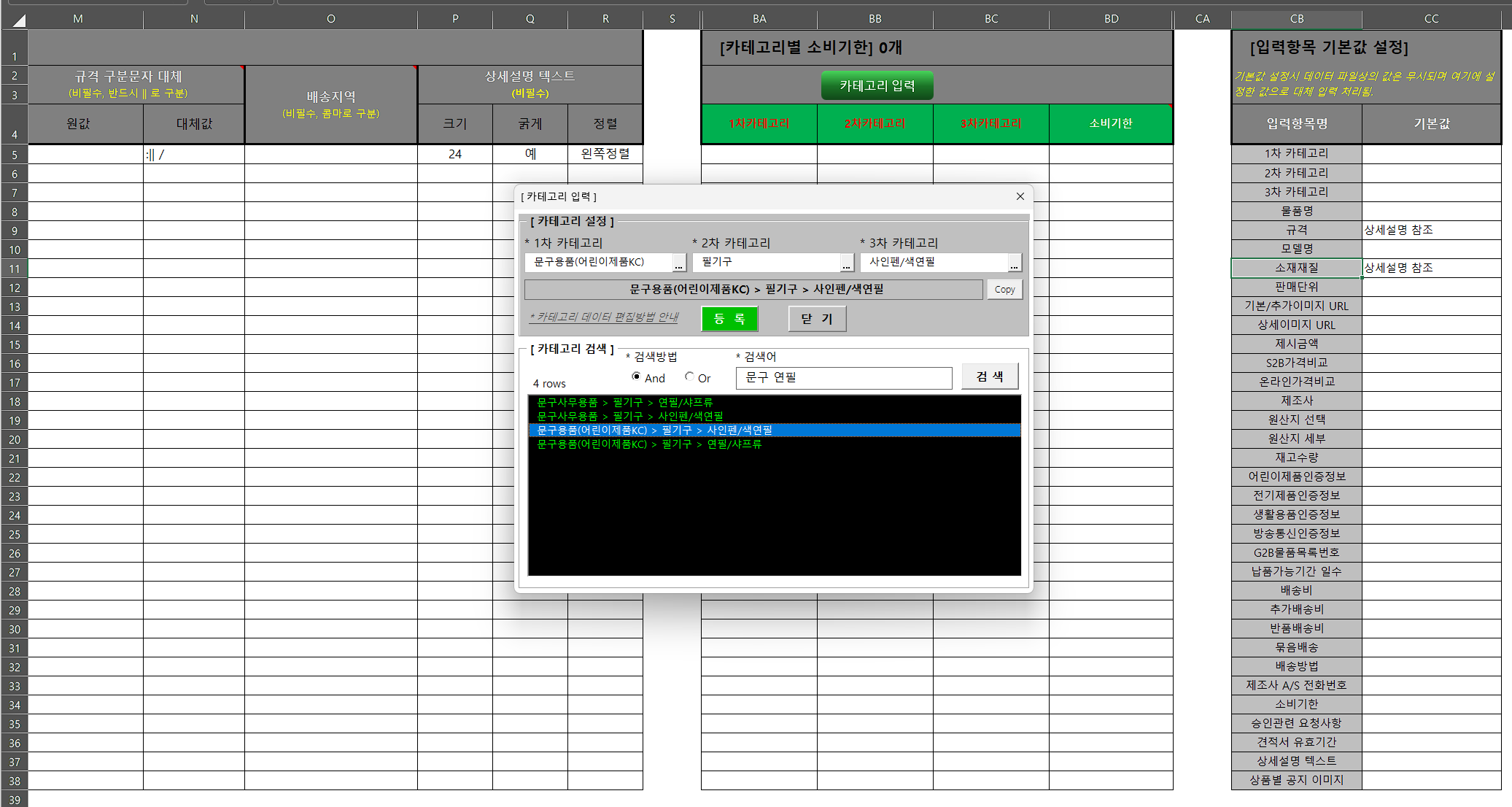
Task: Close the 카테고리 입력 dialog with the X
Action: [1020, 196]
